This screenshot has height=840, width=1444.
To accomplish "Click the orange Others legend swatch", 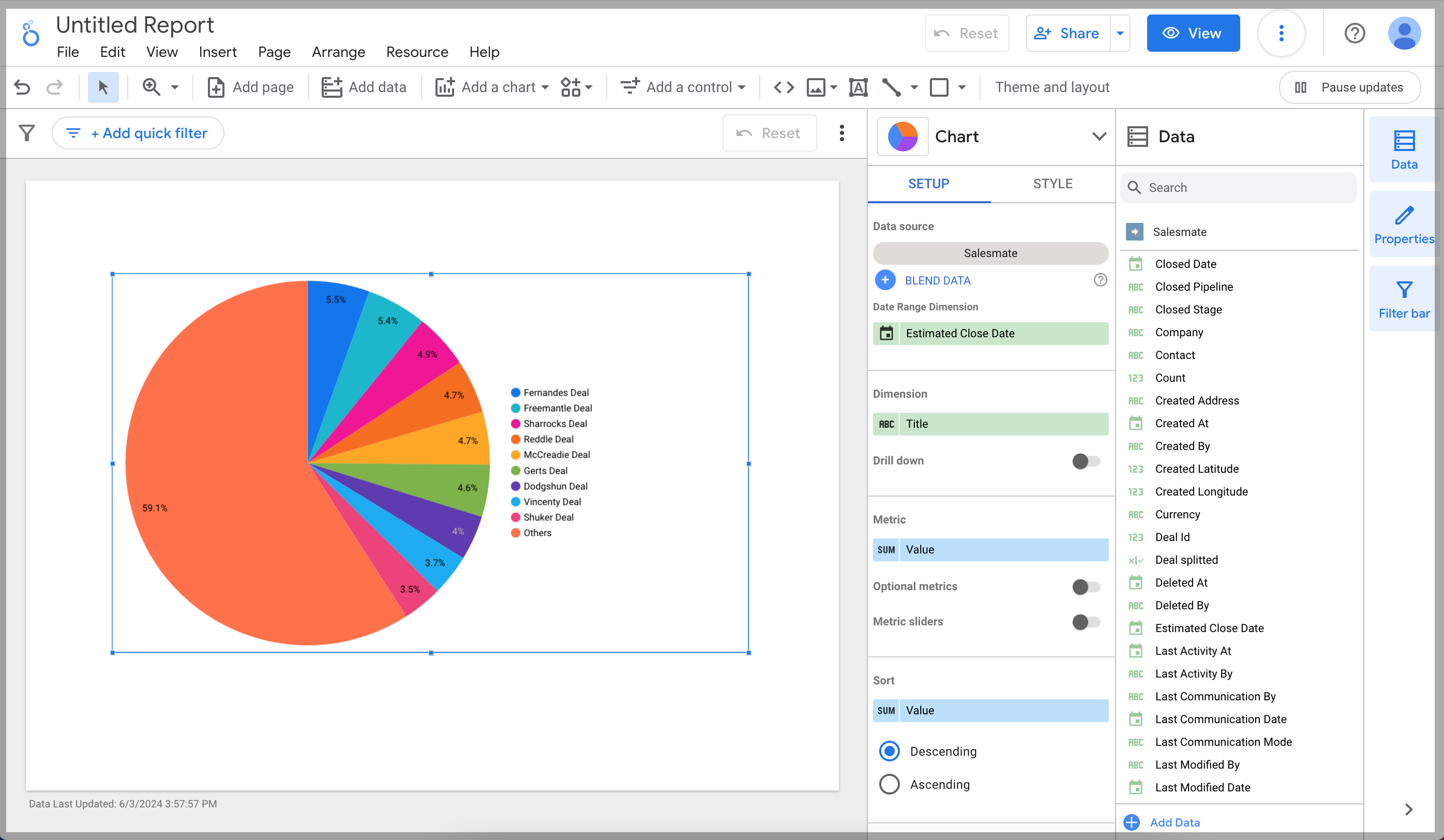I will pyautogui.click(x=515, y=533).
